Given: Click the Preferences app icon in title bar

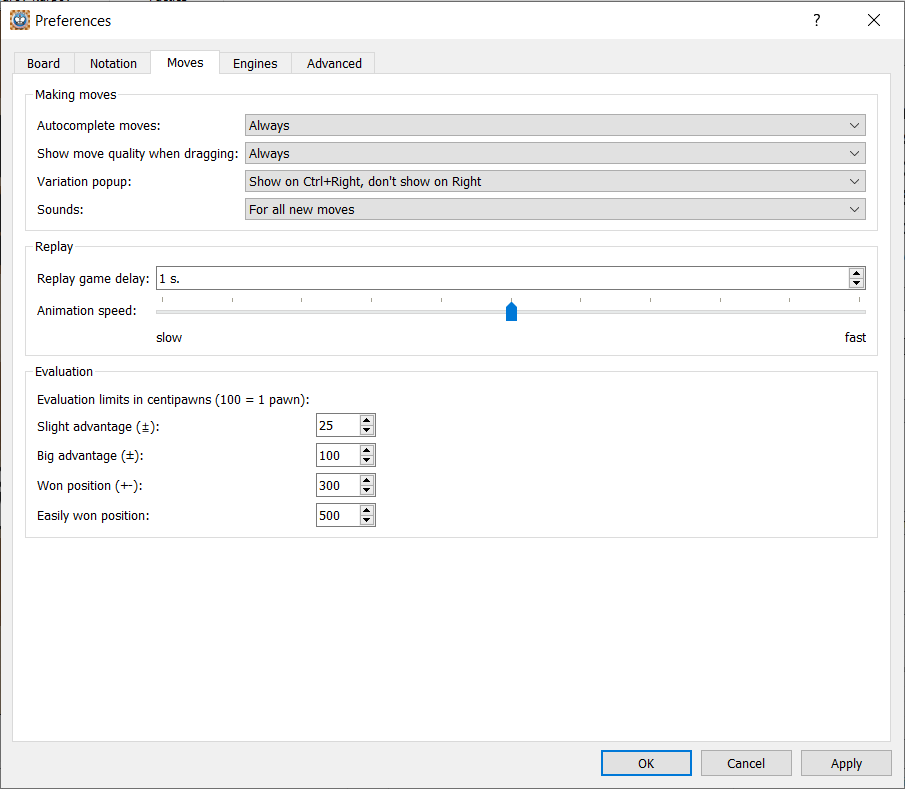Looking at the screenshot, I should point(20,20).
